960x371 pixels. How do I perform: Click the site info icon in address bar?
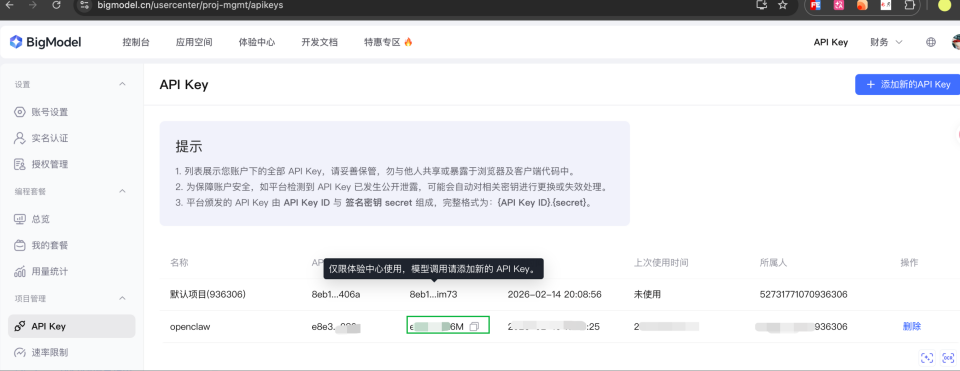(85, 5)
